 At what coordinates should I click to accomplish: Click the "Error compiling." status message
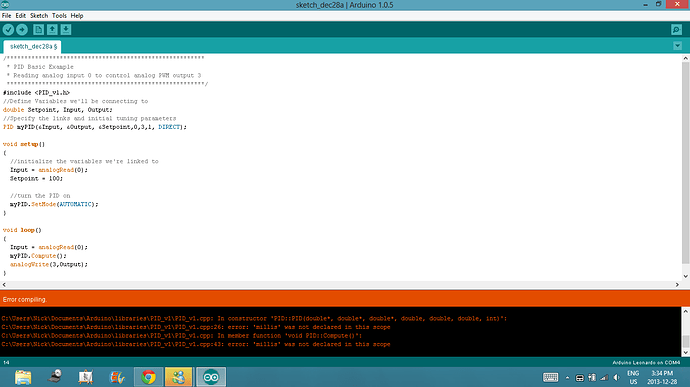[x=25, y=299]
